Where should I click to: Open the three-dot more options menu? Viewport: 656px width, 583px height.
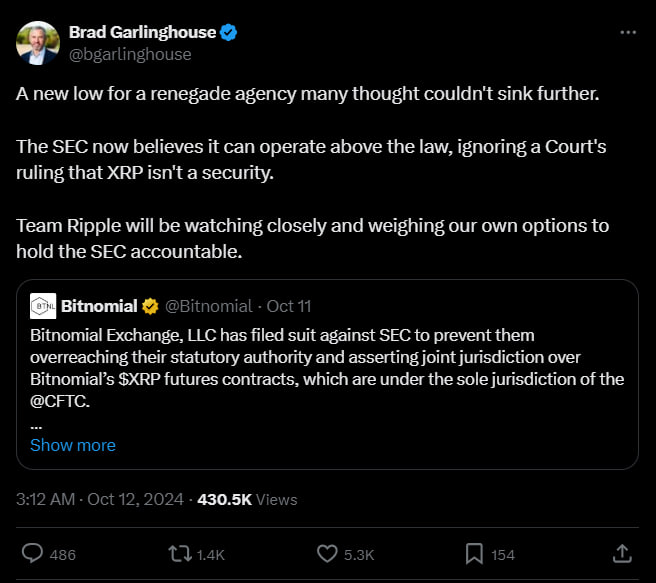(628, 32)
